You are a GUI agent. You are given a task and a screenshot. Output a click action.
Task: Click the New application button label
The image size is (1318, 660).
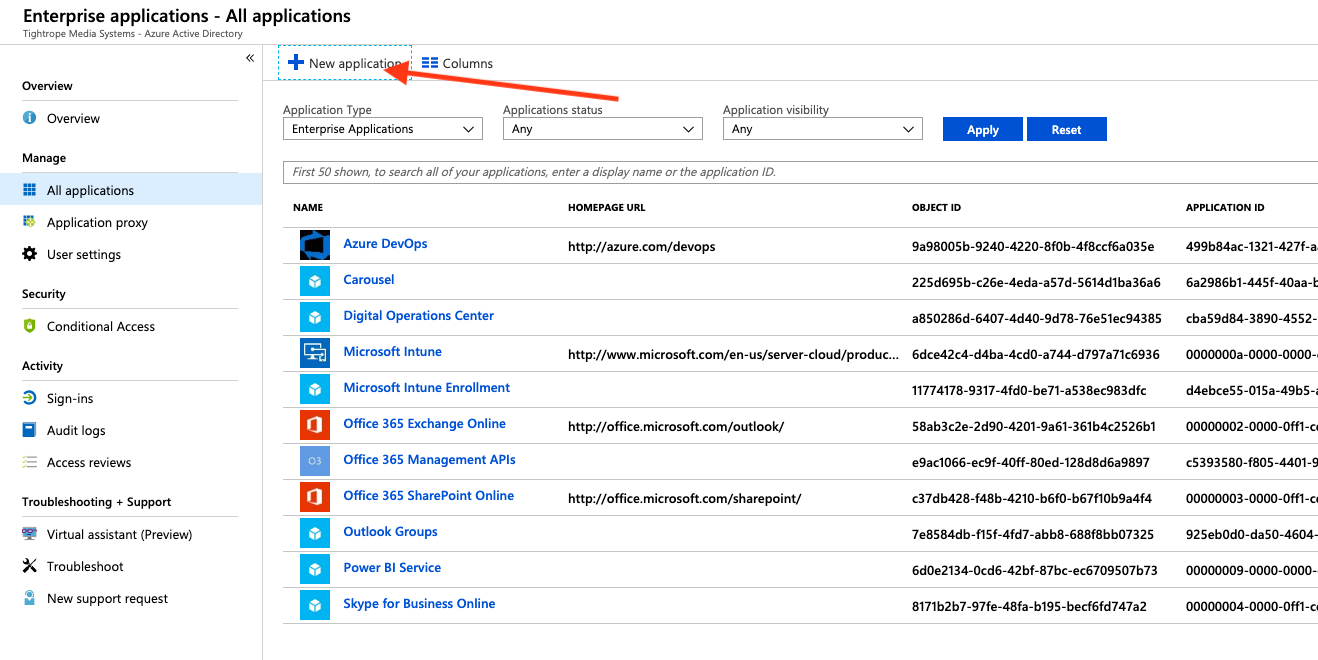355,63
